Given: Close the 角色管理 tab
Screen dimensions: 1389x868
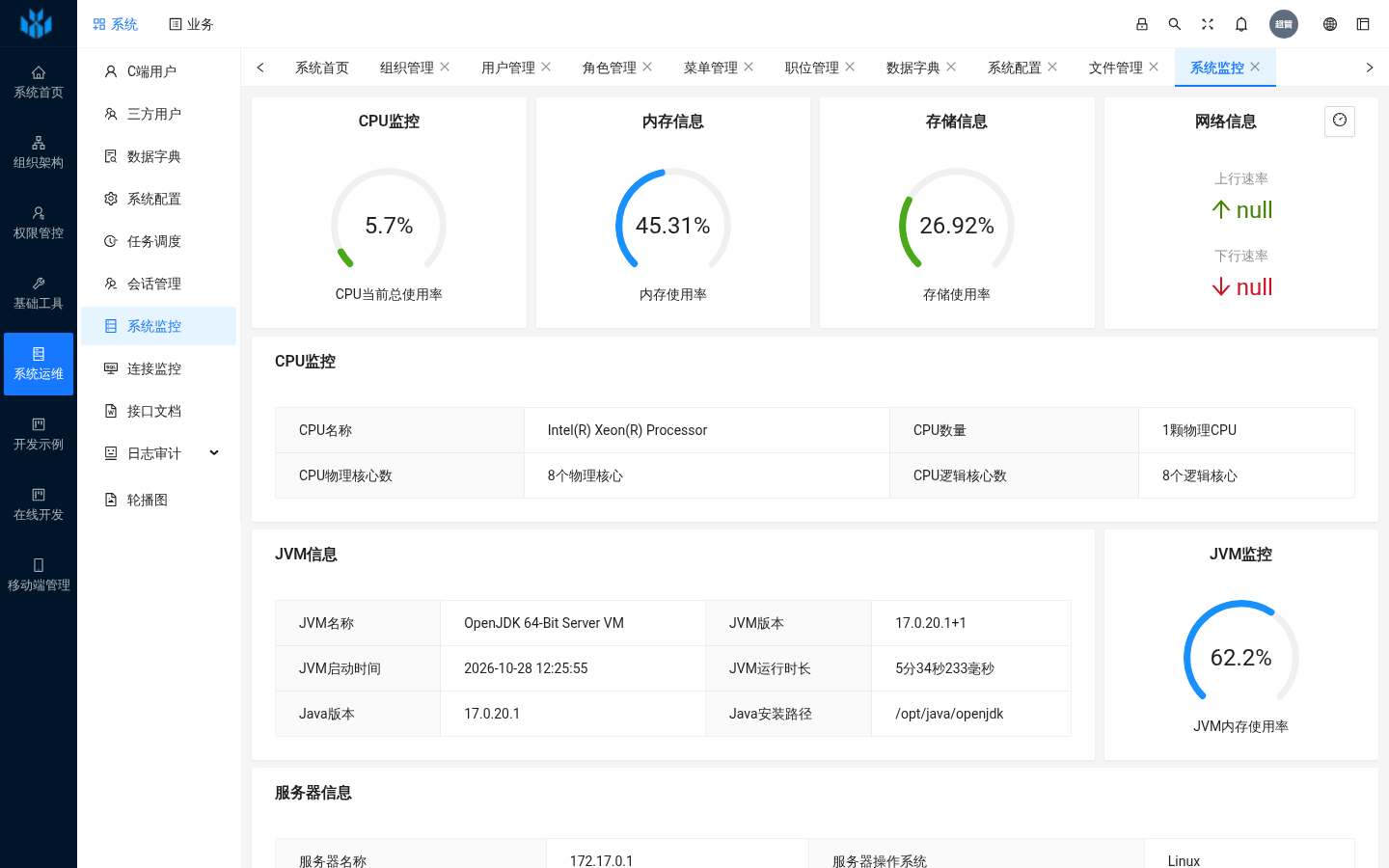Looking at the screenshot, I should tap(647, 67).
